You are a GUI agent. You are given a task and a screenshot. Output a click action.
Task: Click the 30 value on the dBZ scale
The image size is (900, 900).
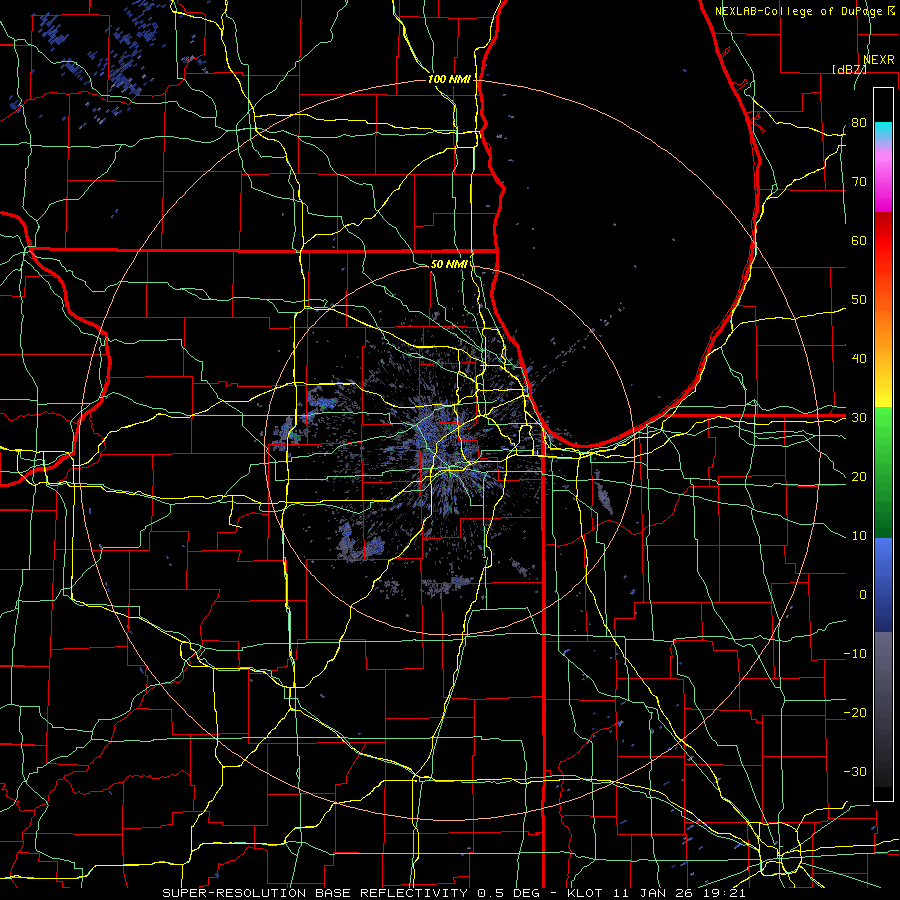(859, 418)
